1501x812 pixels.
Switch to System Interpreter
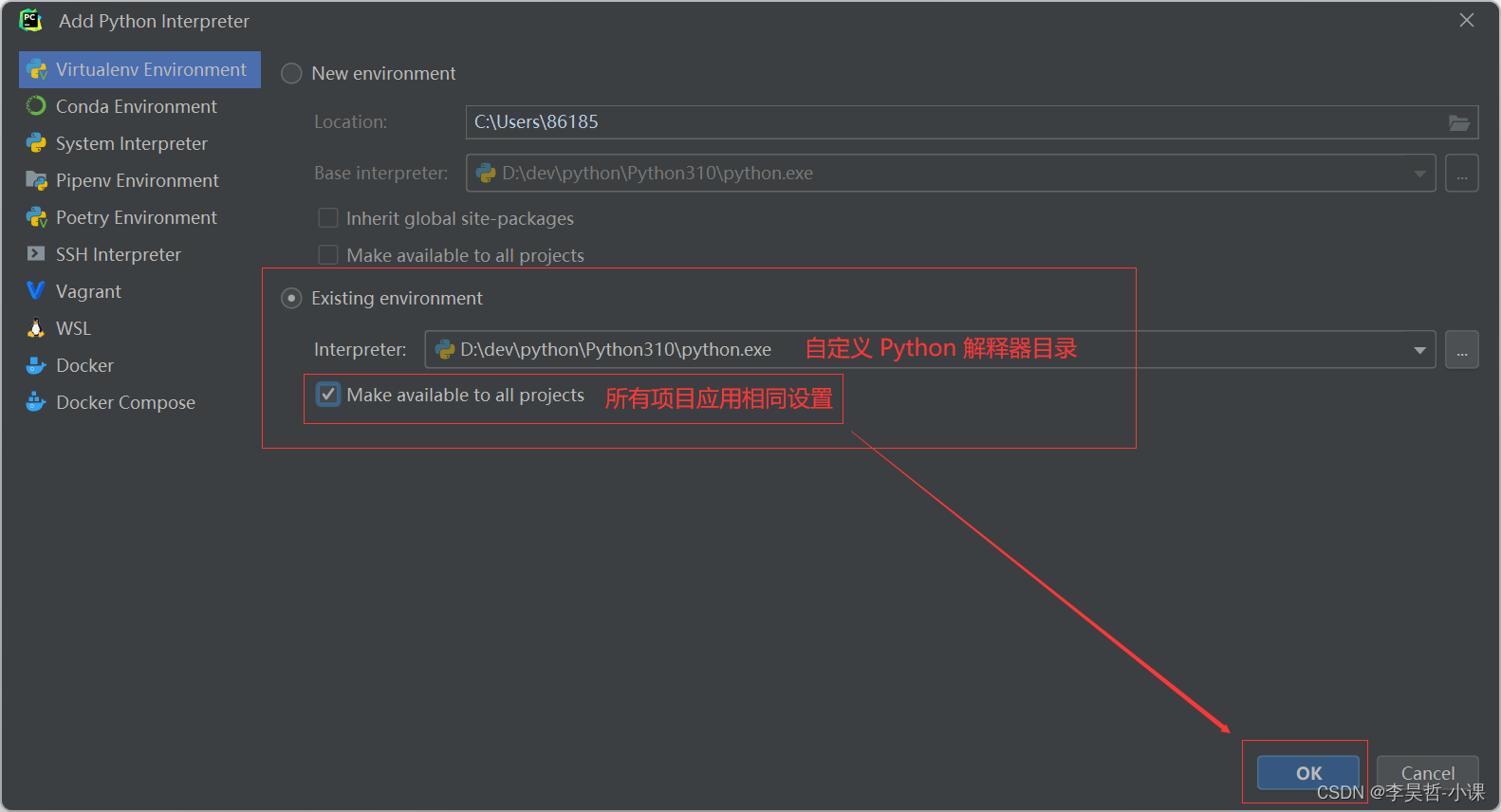[139, 143]
